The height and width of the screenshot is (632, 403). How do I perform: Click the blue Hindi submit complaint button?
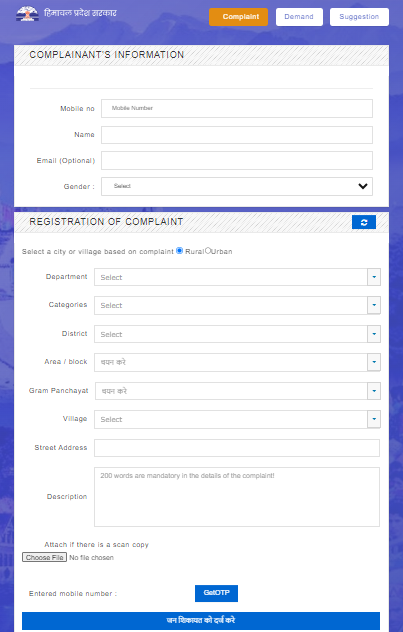click(x=201, y=620)
